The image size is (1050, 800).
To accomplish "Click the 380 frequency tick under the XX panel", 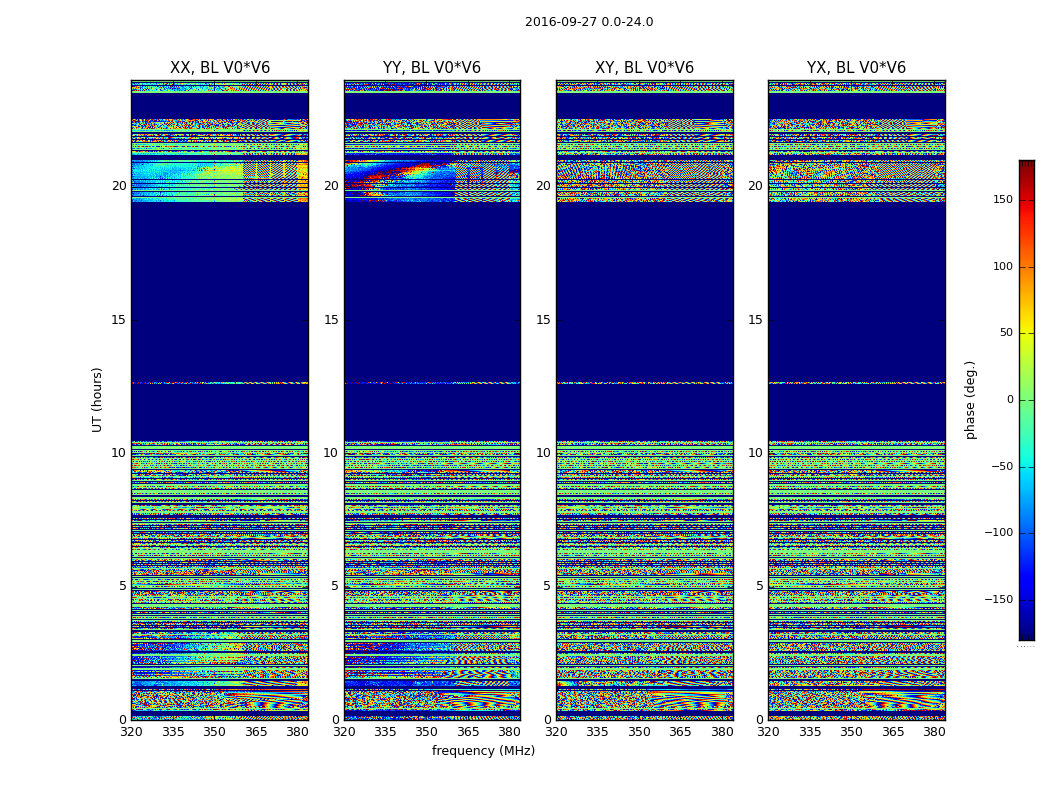I will (297, 732).
